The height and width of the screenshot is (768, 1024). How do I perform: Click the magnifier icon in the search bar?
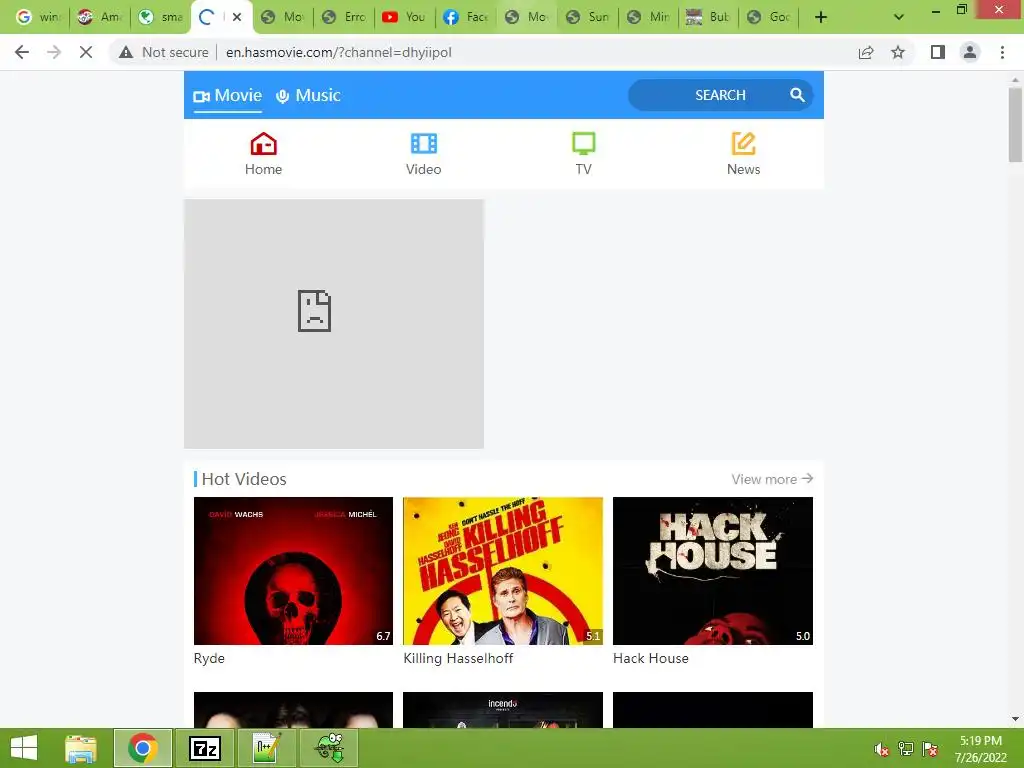pos(797,95)
